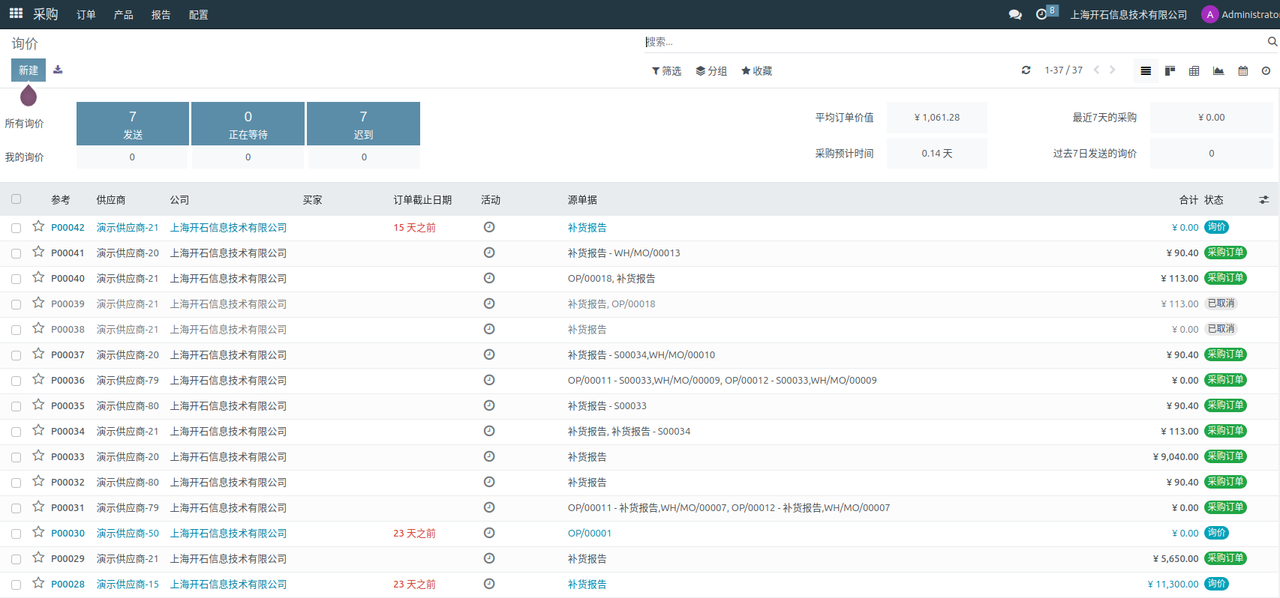Switch to calendar view
Viewport: 1280px width, 598px height.
(1243, 71)
